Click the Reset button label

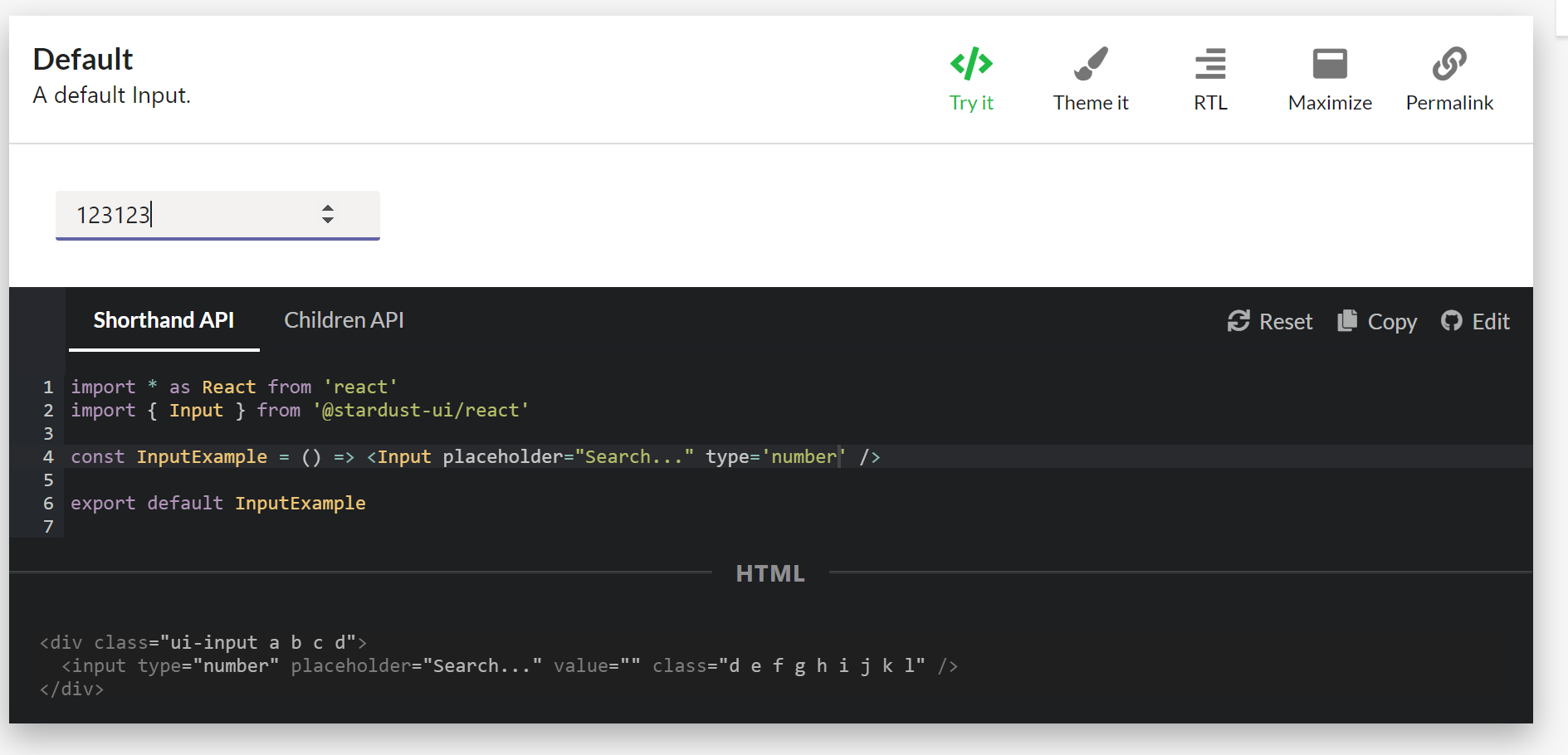(x=1286, y=321)
